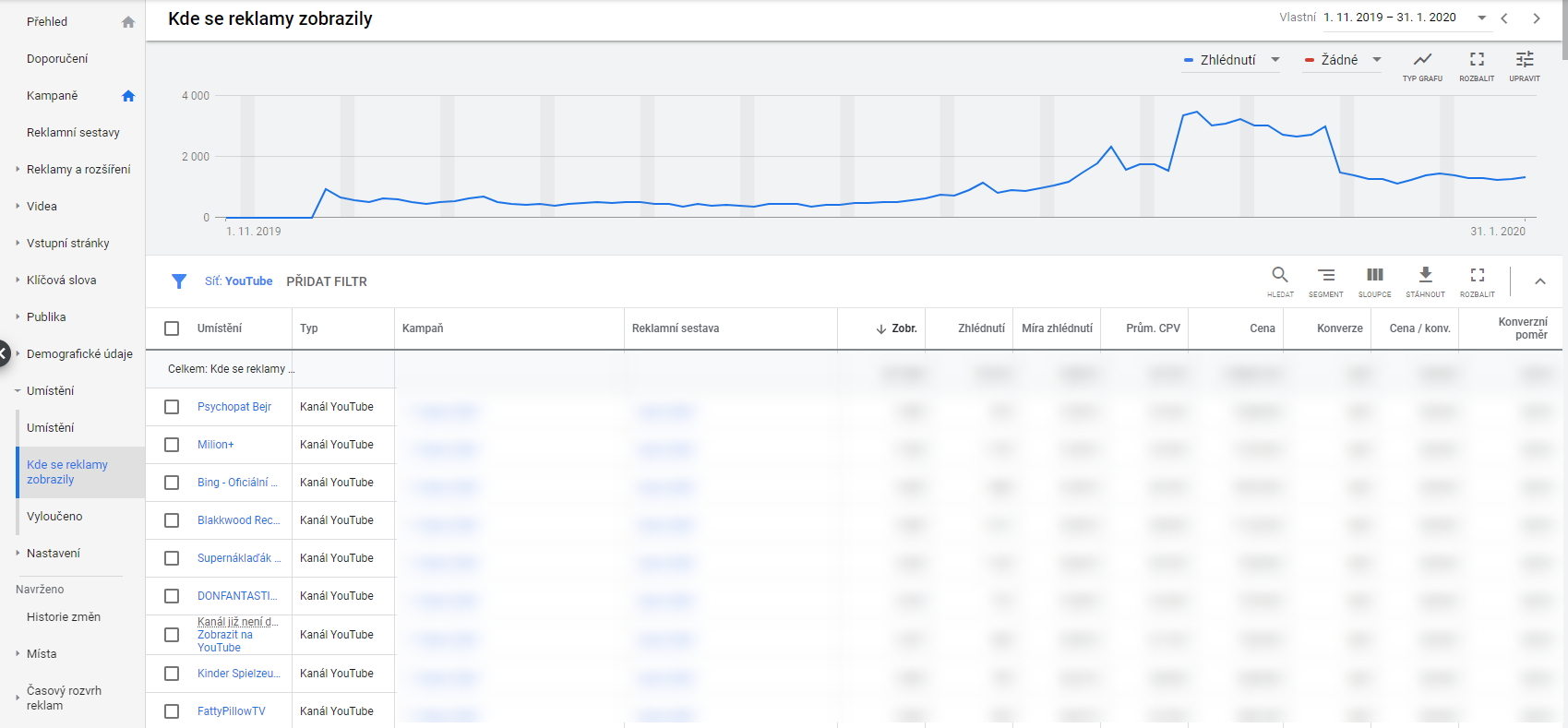Screen dimensions: 1568x728
Task: Toggle the select-all checkbox in header
Action: click(x=172, y=328)
